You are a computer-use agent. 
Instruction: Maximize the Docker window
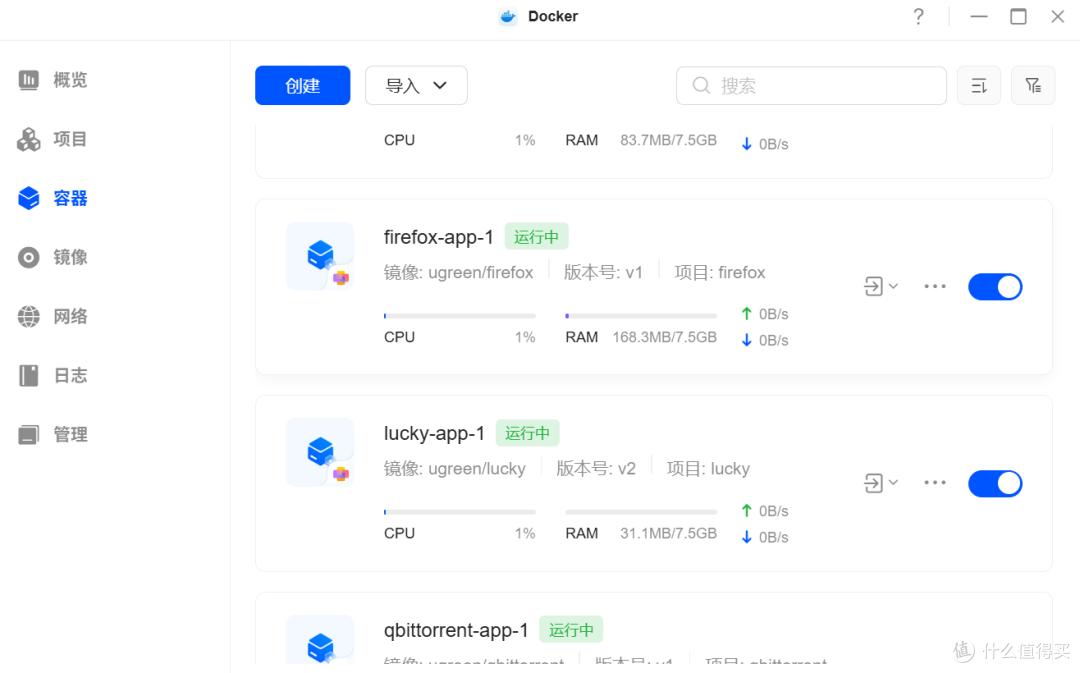click(x=1019, y=17)
